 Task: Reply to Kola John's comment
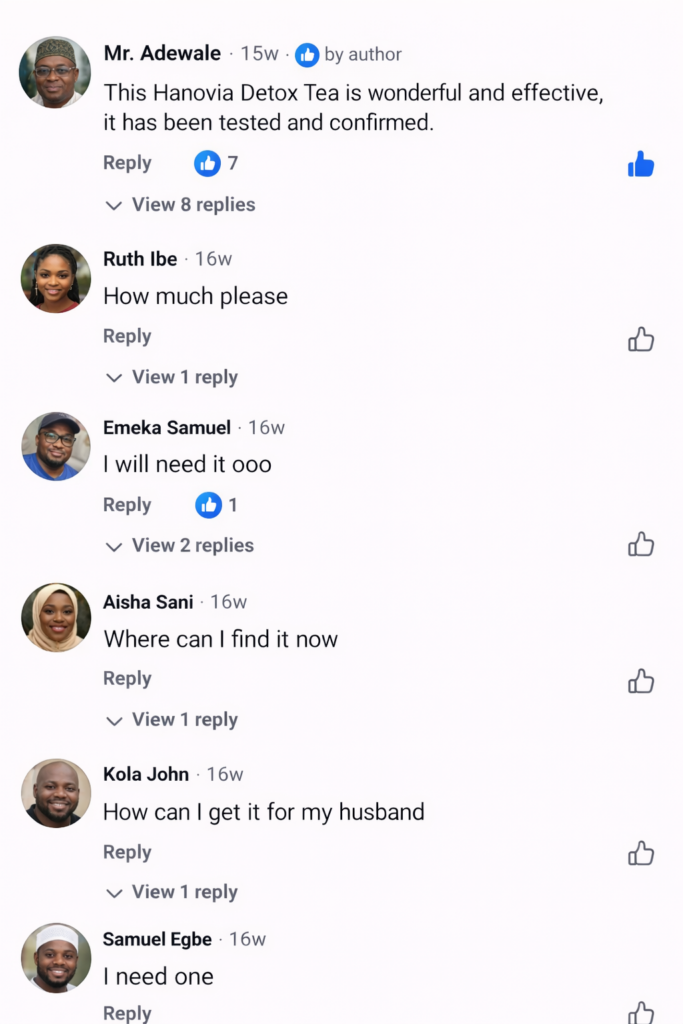(127, 852)
